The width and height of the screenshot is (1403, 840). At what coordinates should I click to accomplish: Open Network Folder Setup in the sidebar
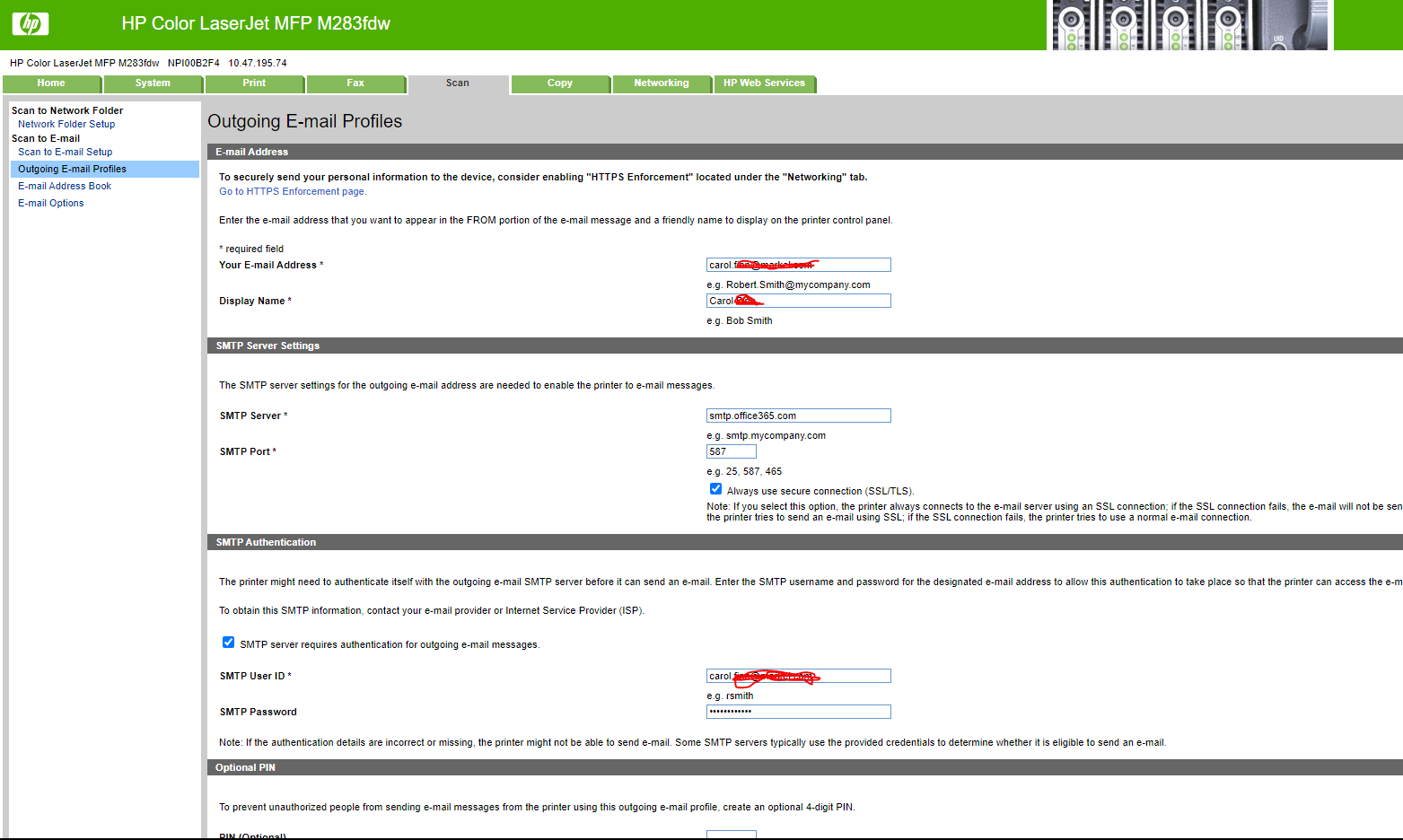point(66,124)
